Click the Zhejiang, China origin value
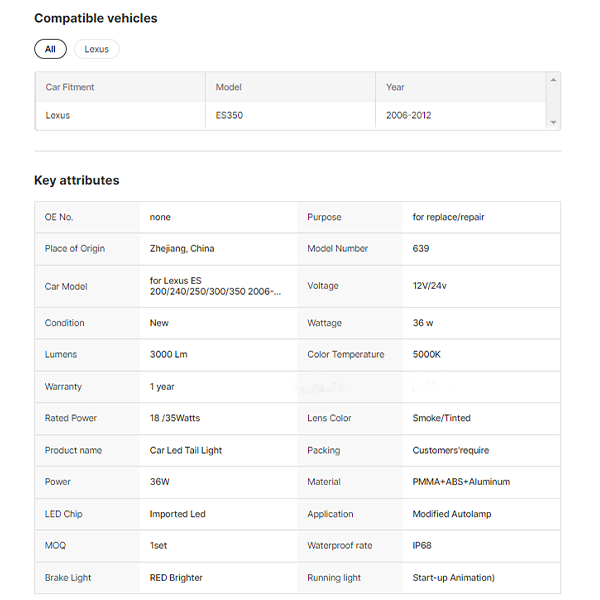 pyautogui.click(x=182, y=248)
